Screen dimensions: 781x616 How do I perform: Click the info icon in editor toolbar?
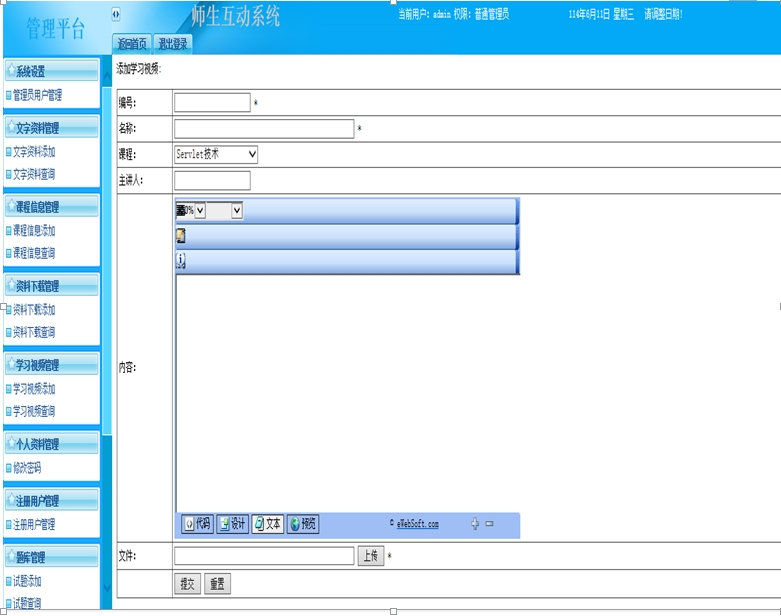[181, 260]
